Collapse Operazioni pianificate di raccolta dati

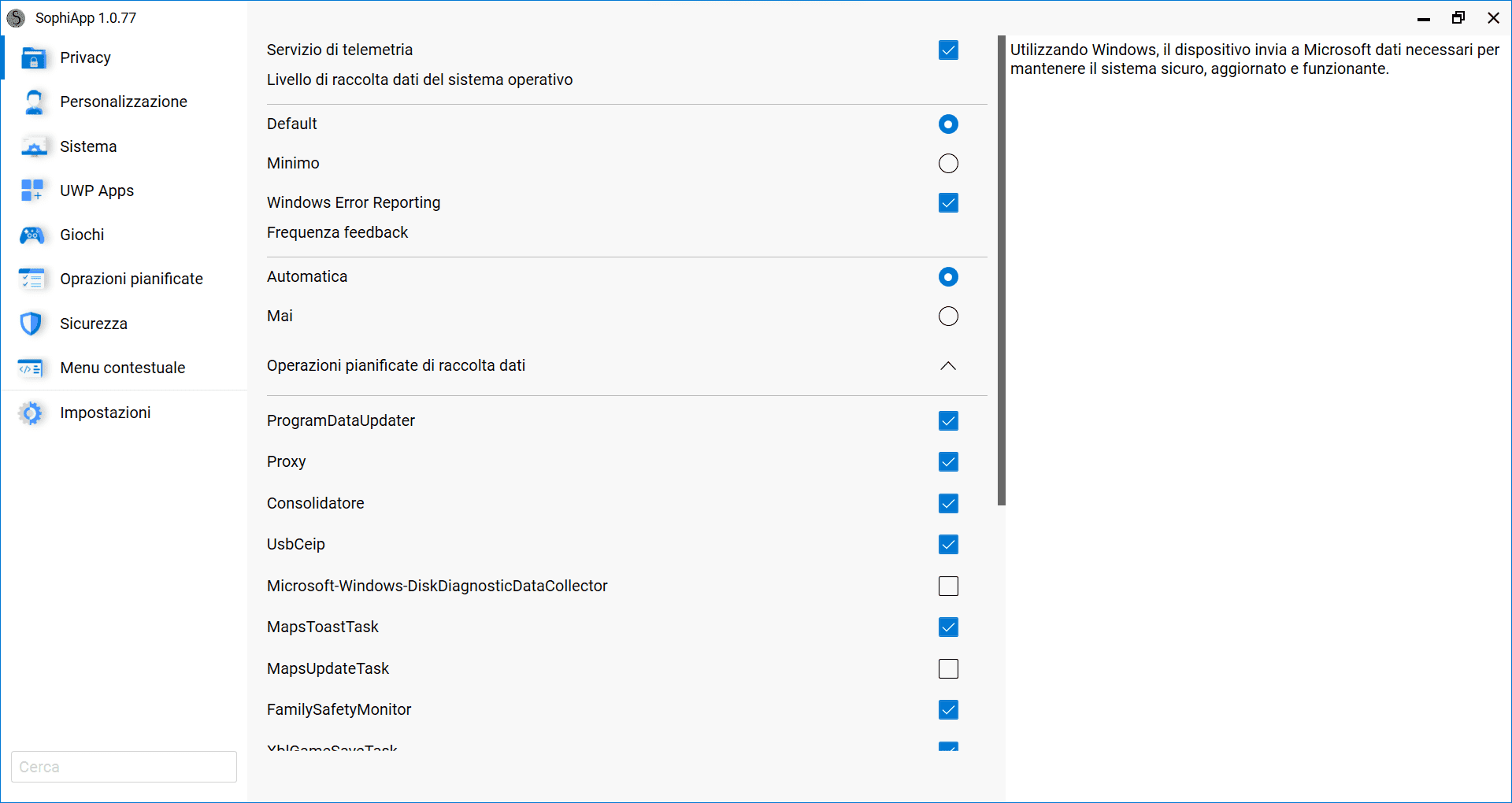tap(948, 365)
